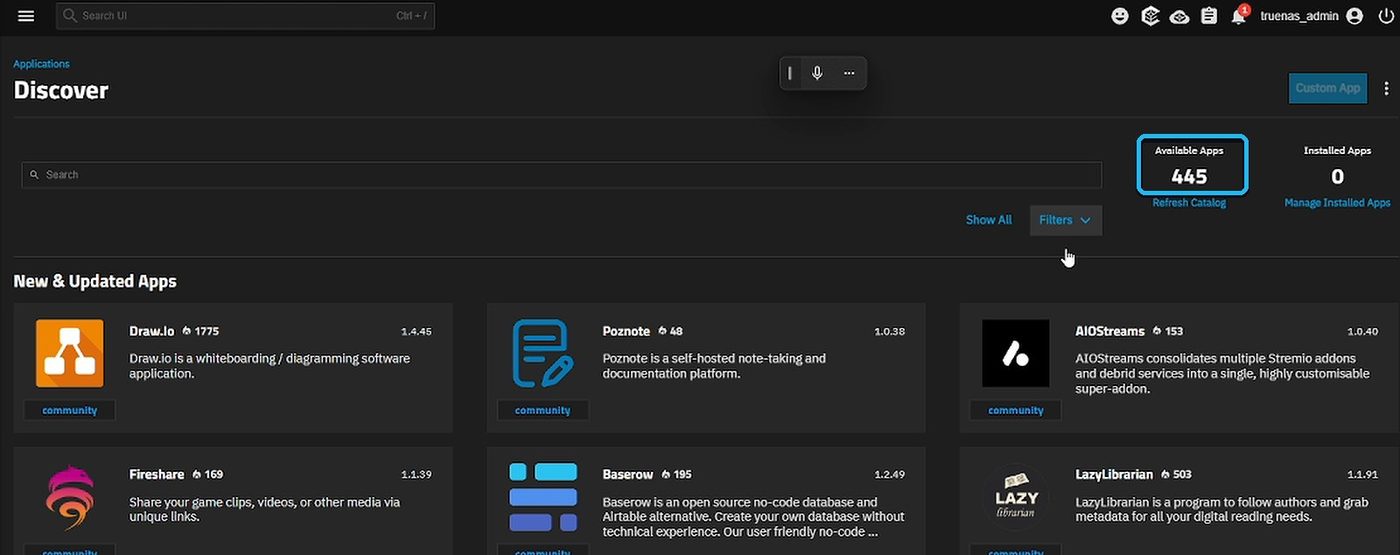Expand the Filters dropdown
This screenshot has height=555, width=1400.
pyautogui.click(x=1066, y=220)
